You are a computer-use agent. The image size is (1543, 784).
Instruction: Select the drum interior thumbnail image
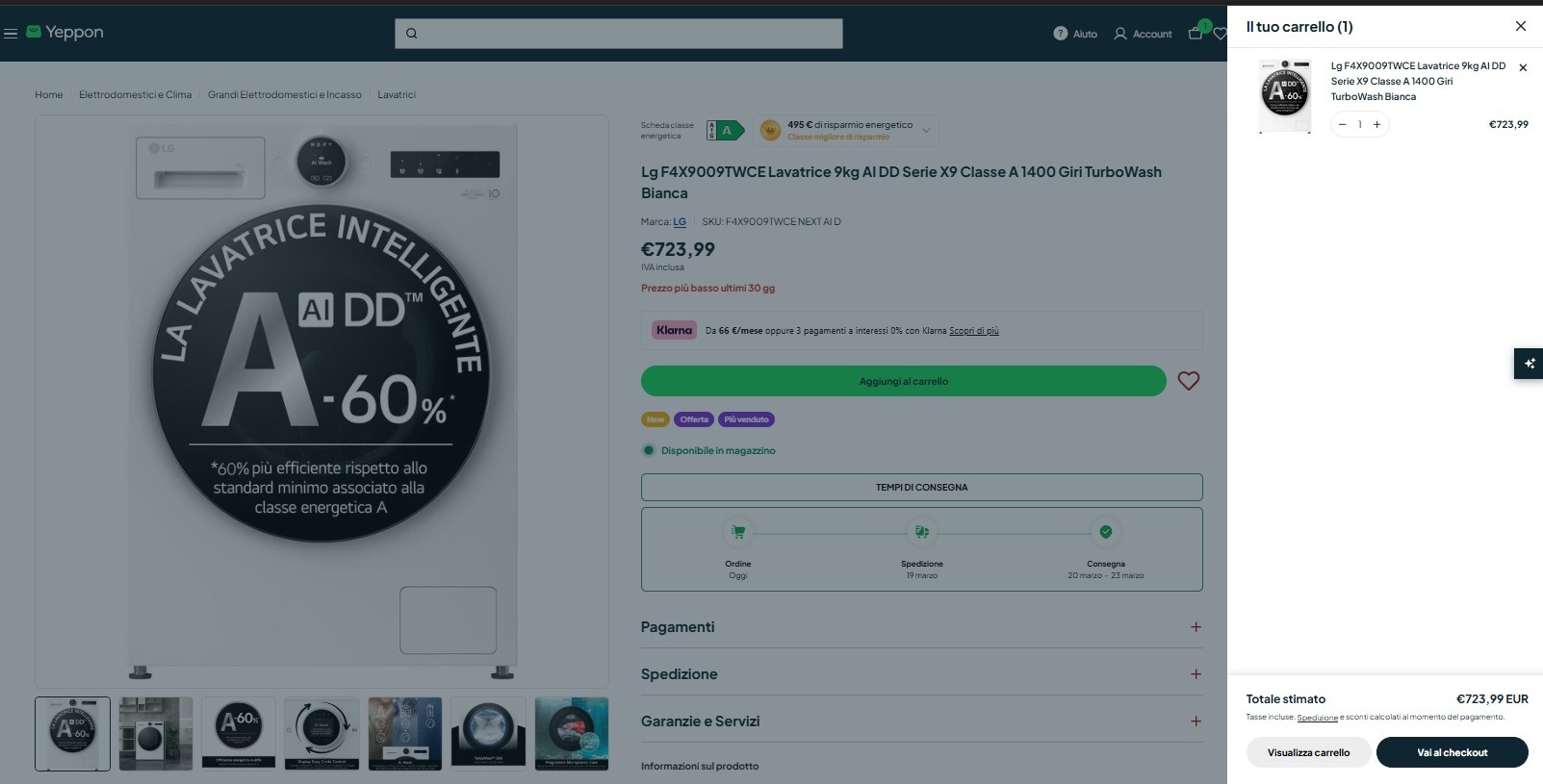488,734
